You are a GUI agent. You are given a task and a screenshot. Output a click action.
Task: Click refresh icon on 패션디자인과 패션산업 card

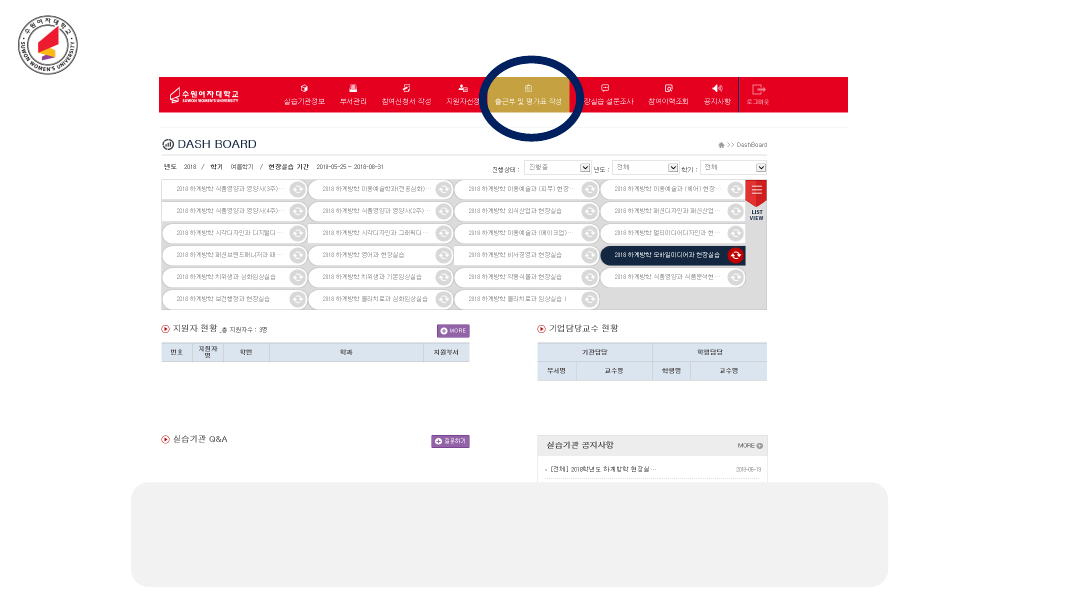pos(736,211)
